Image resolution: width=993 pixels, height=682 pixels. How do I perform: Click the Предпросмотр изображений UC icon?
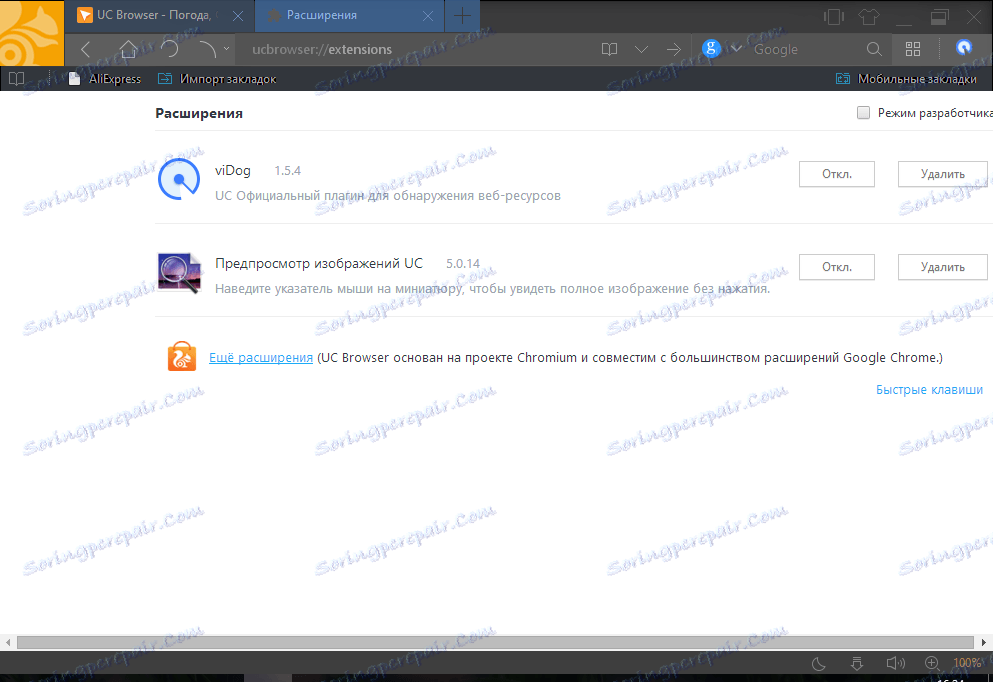point(179,272)
